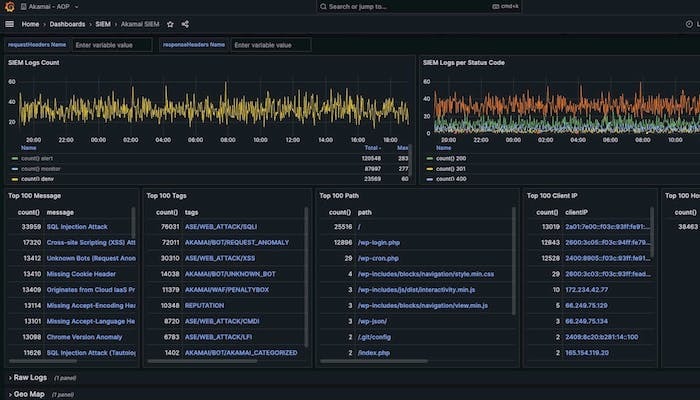Image resolution: width=700 pixels, height=400 pixels.
Task: Open the Chrome Version Anomaly message
Action: [84, 337]
